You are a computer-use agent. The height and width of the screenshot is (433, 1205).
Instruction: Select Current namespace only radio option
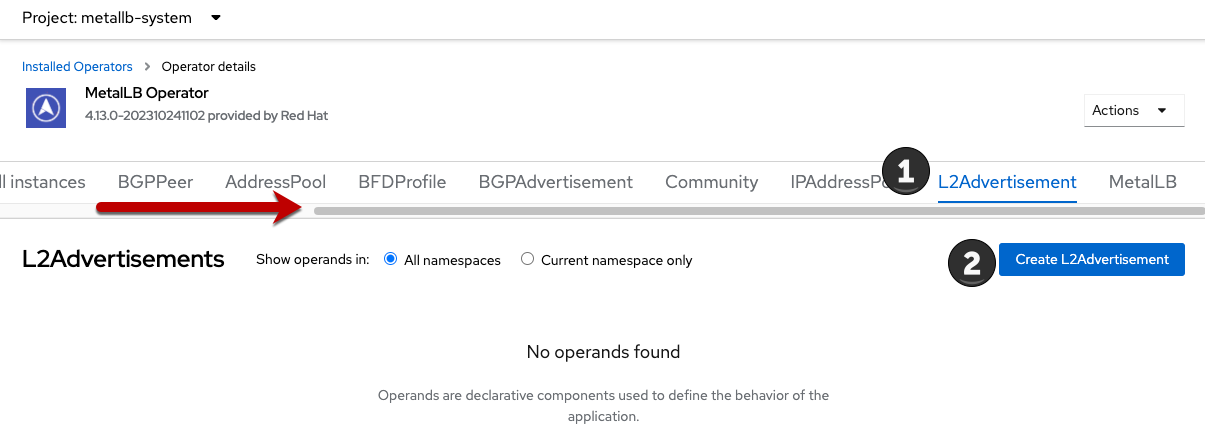(x=528, y=260)
